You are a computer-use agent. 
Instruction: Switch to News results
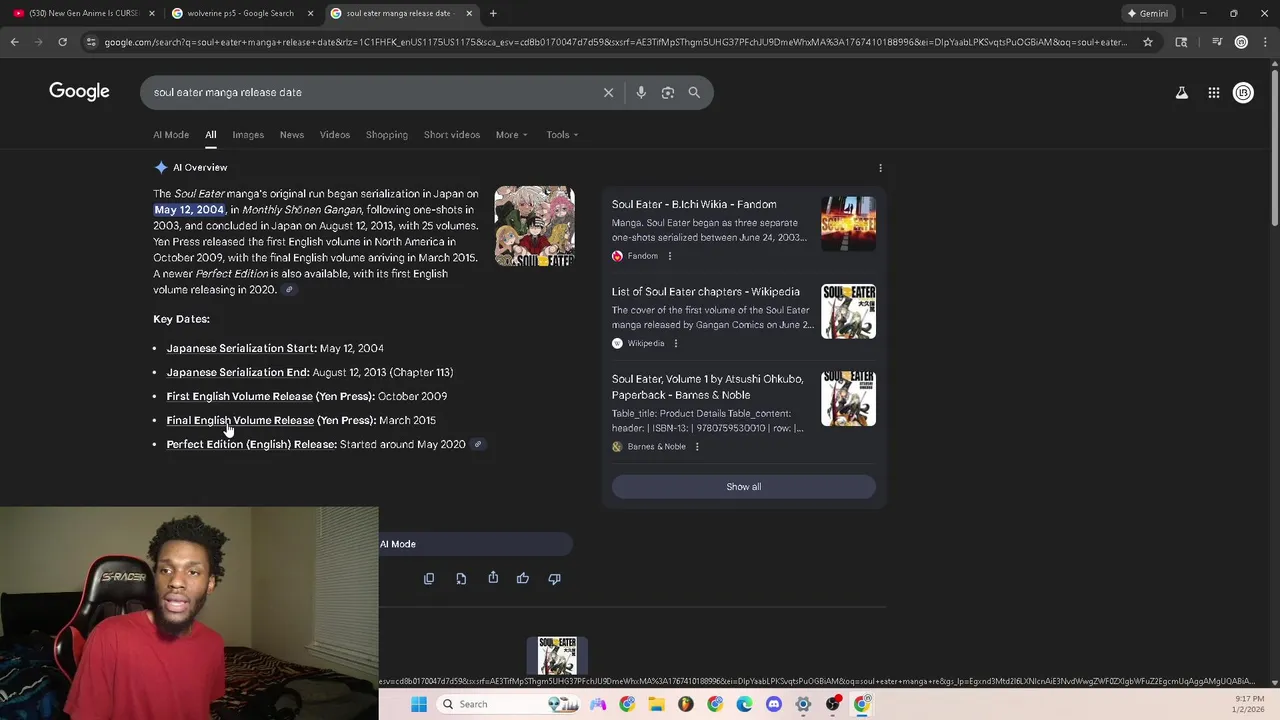pos(292,135)
